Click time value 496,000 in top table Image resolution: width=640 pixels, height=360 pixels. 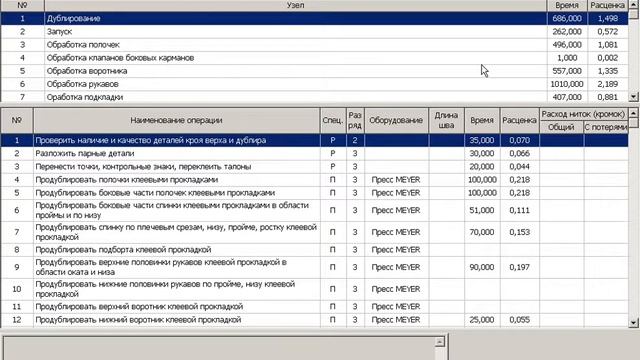click(567, 44)
